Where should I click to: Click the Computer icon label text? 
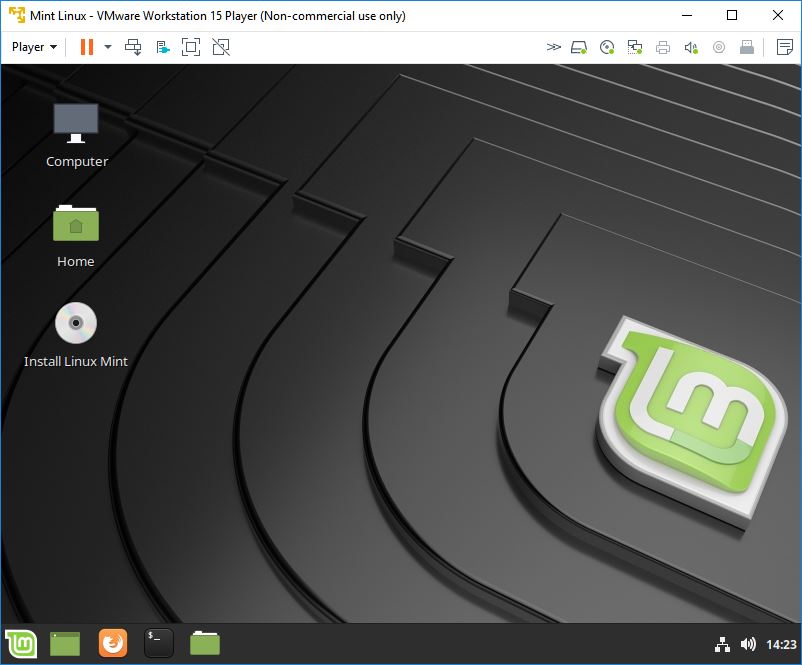[77, 162]
